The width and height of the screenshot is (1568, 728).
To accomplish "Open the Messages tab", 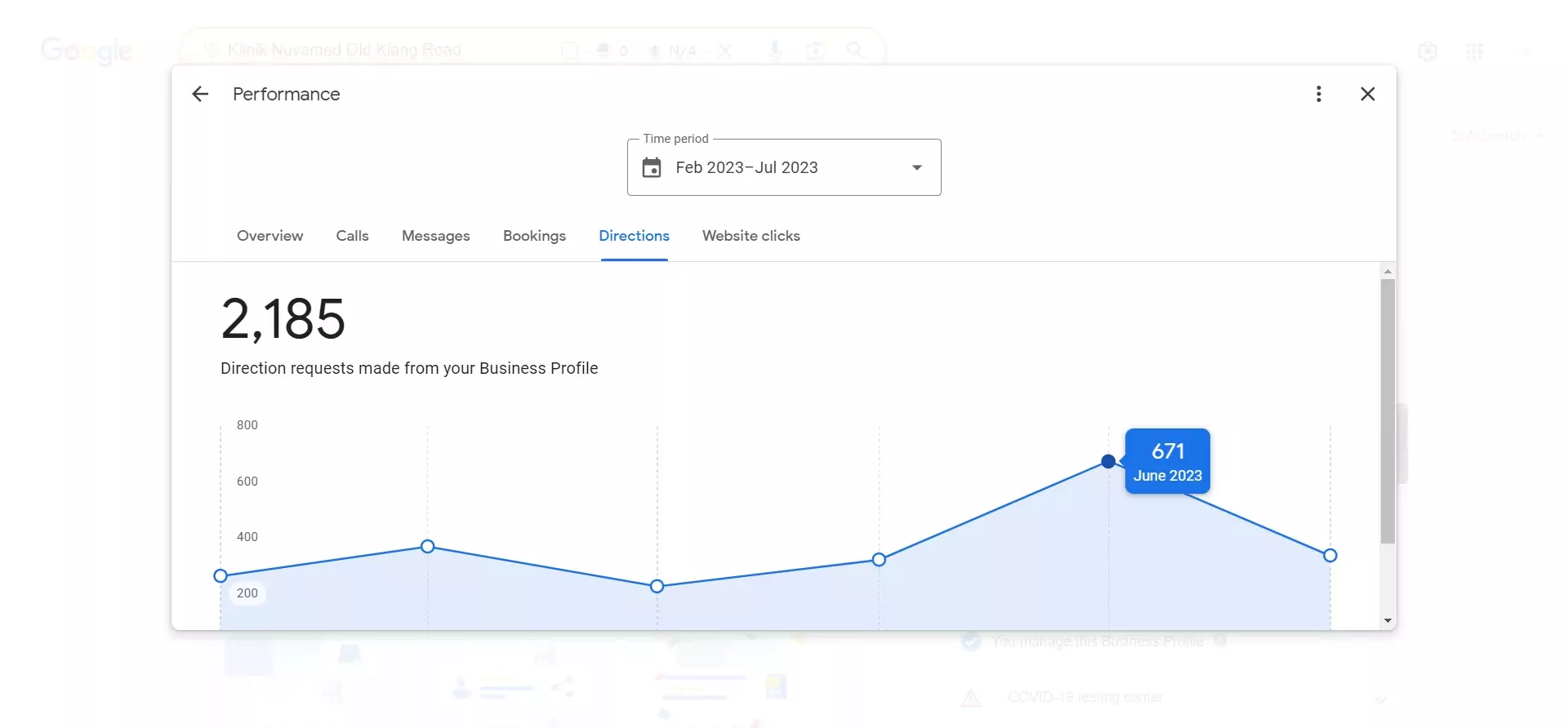I will (436, 236).
